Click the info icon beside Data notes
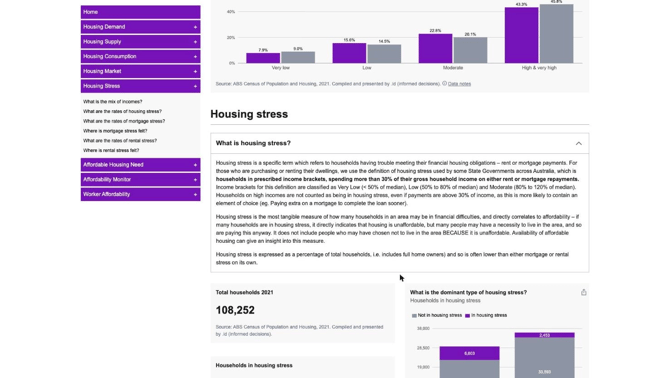This screenshot has height=378, width=670. [444, 83]
